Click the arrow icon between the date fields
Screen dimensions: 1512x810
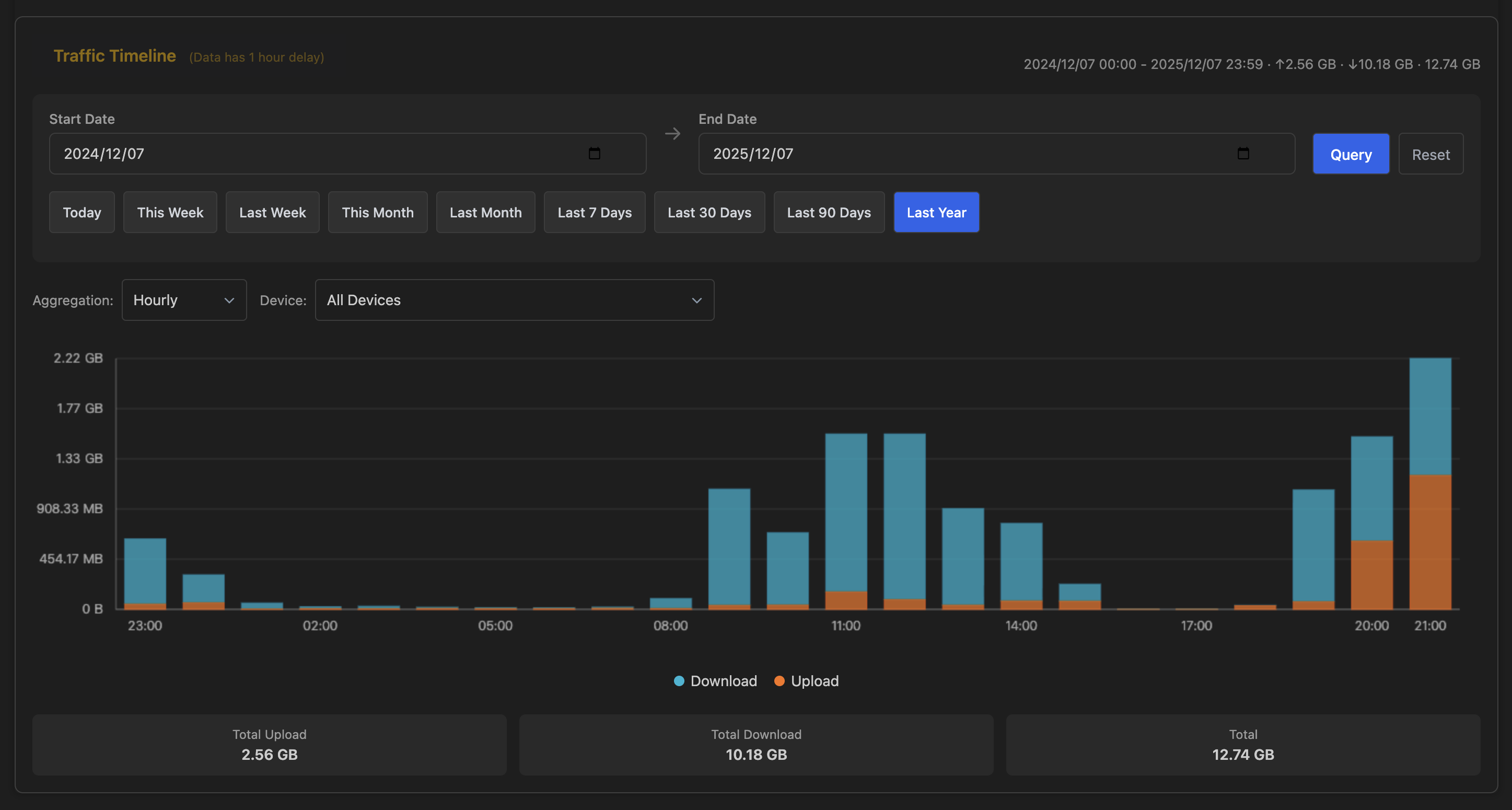pos(672,134)
